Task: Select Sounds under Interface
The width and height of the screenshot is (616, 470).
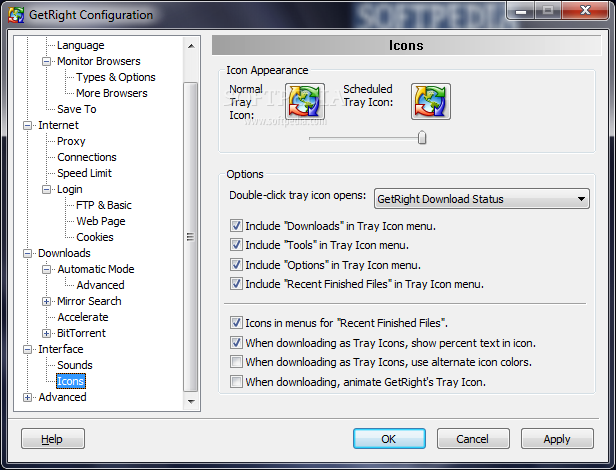Action: click(75, 365)
